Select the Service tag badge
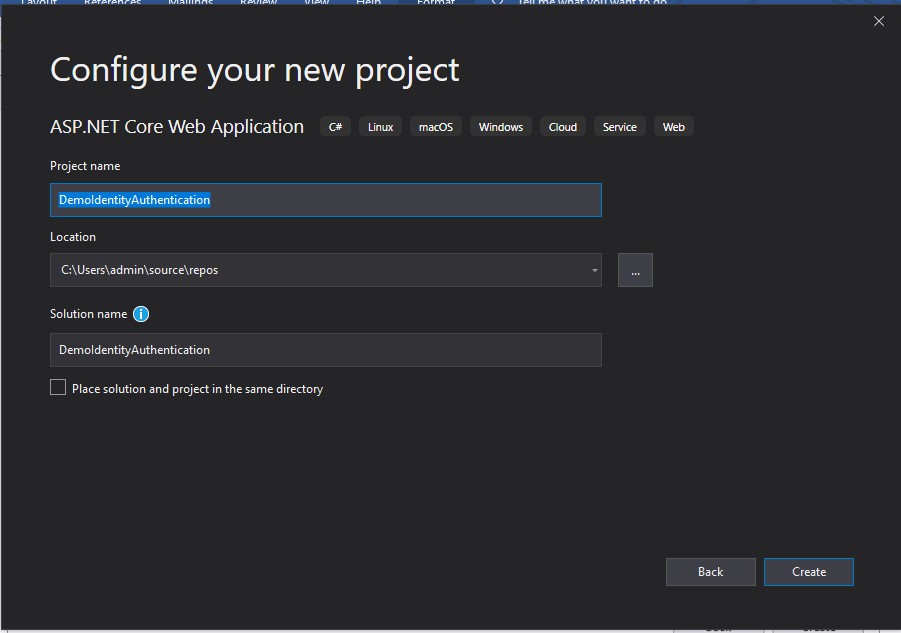Image resolution: width=901 pixels, height=633 pixels. [x=619, y=126]
